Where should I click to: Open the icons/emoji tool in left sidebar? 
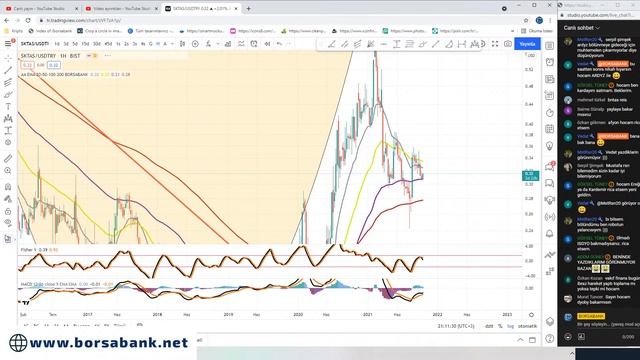click(x=8, y=142)
